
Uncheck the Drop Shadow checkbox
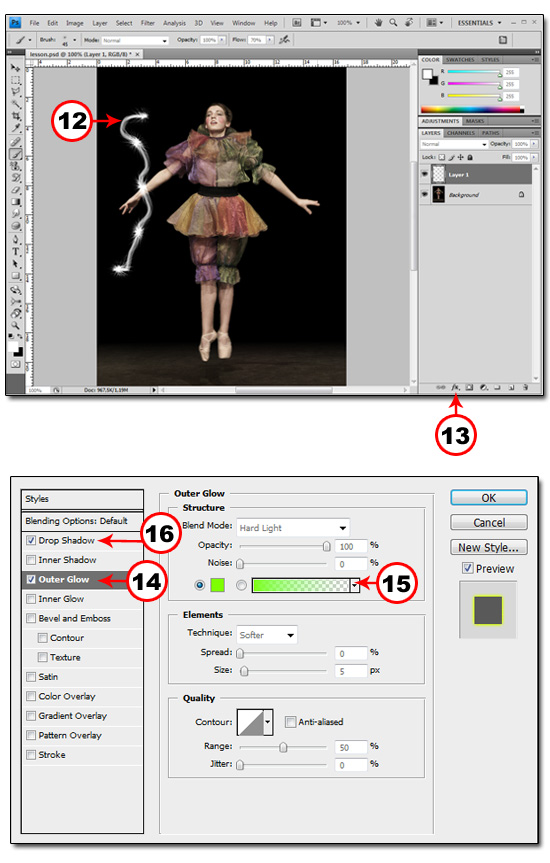31,540
